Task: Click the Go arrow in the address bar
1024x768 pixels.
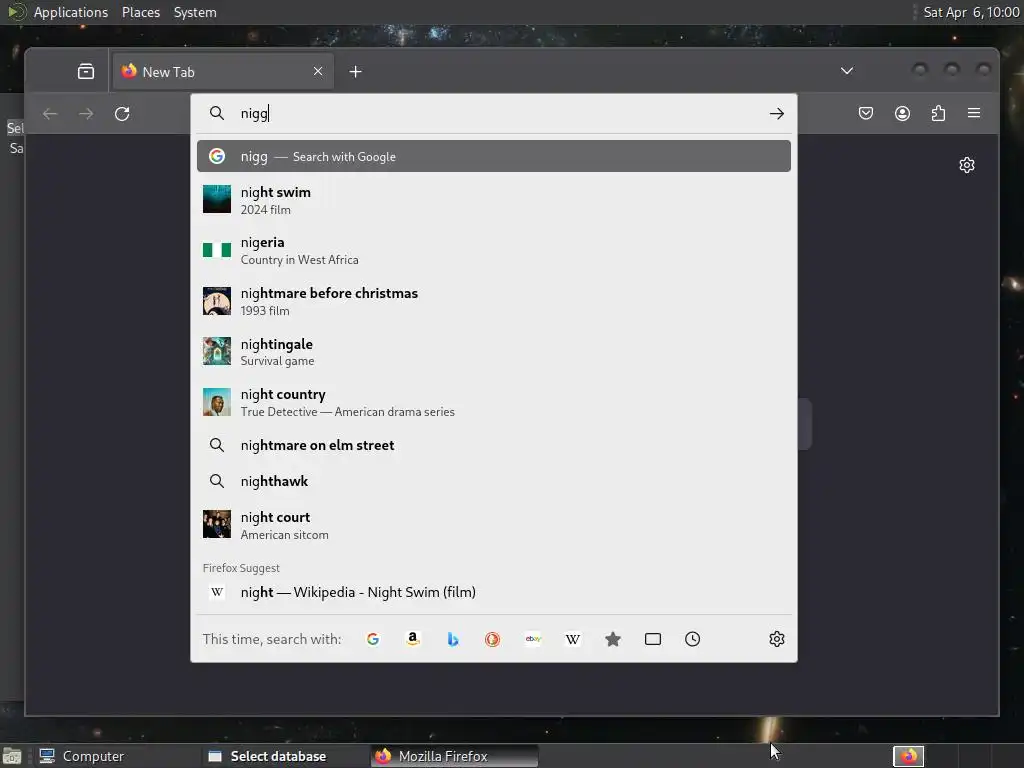Action: (x=776, y=114)
